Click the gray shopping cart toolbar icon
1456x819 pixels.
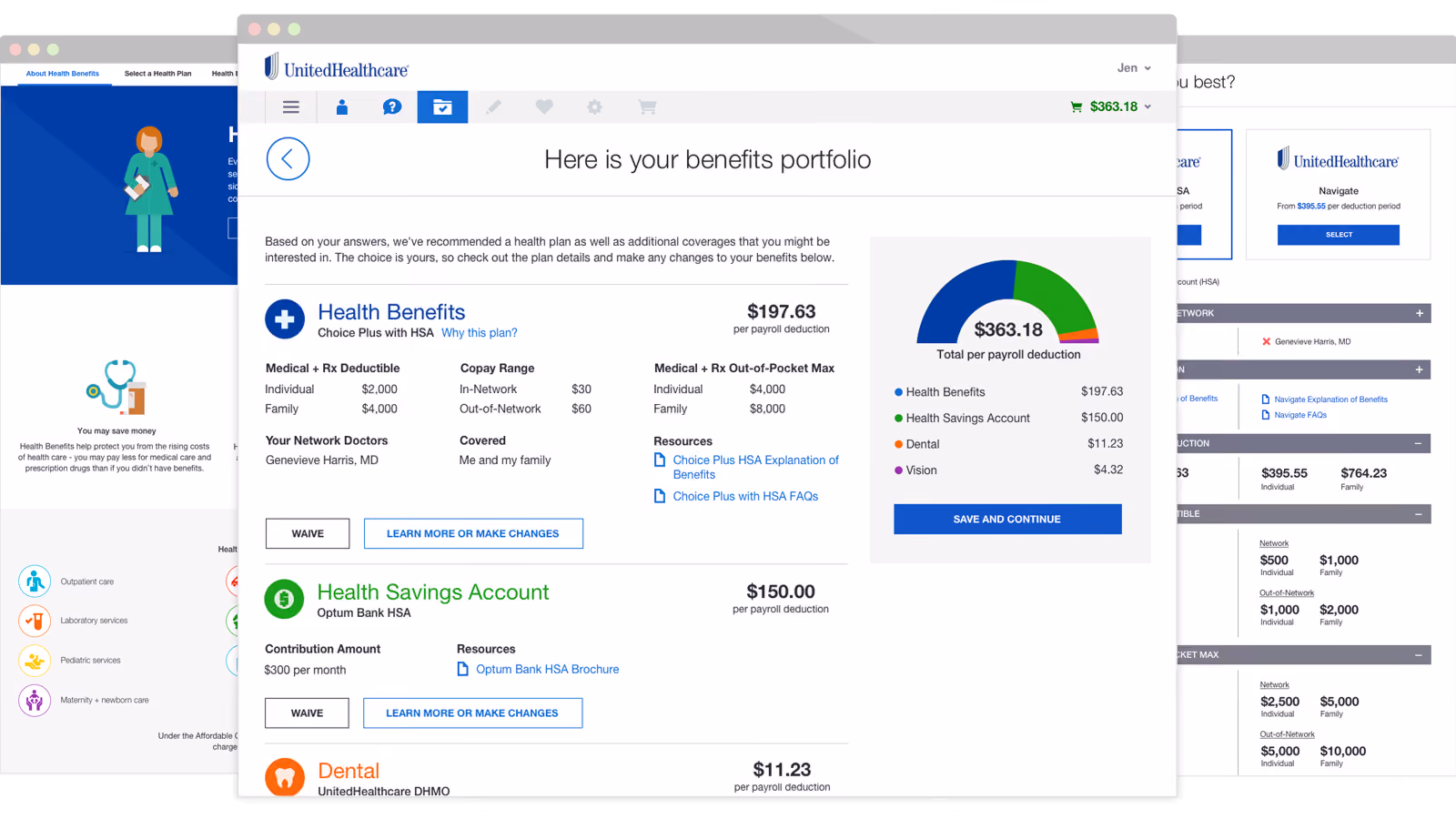pyautogui.click(x=647, y=107)
